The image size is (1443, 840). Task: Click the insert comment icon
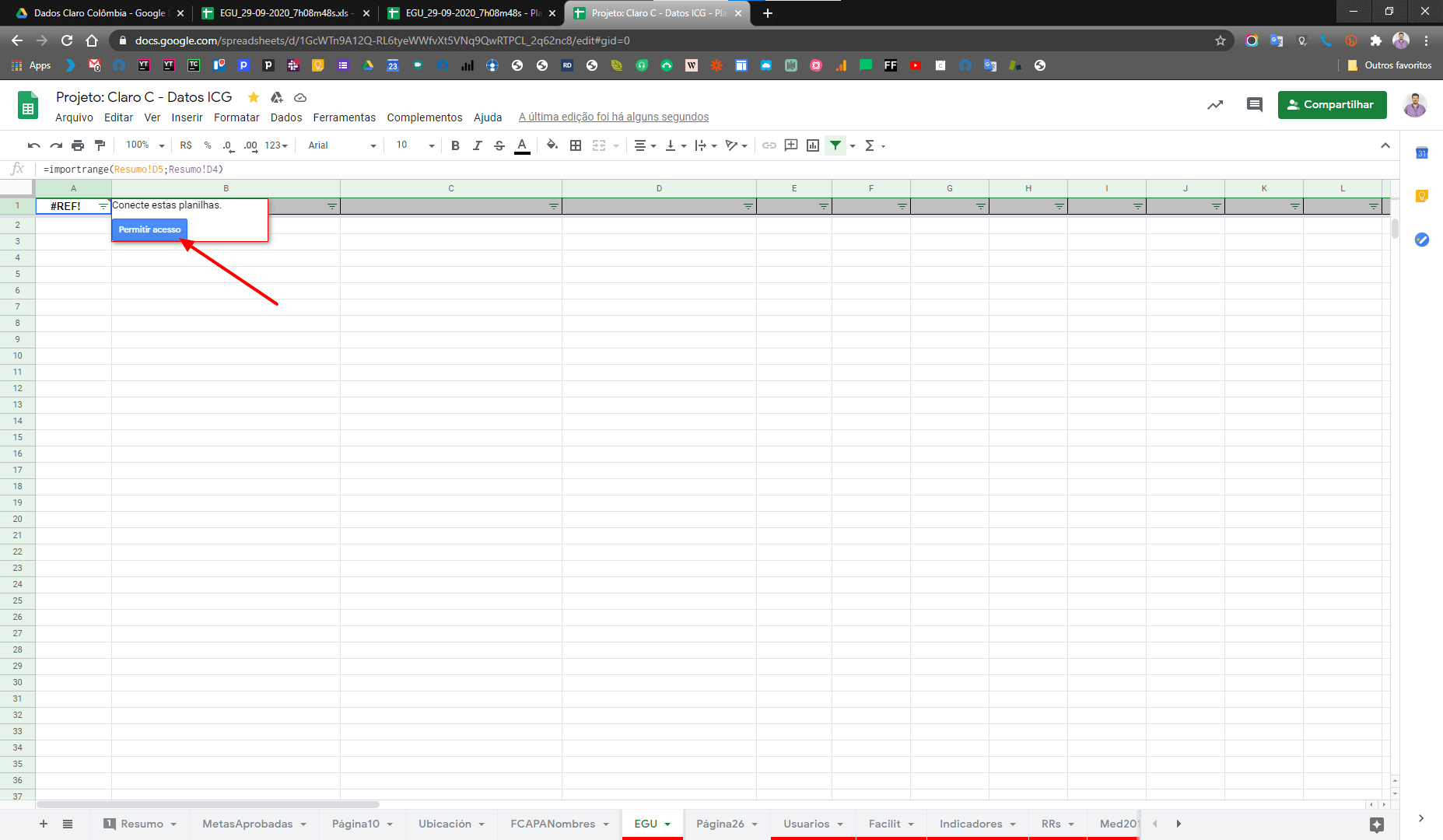791,145
